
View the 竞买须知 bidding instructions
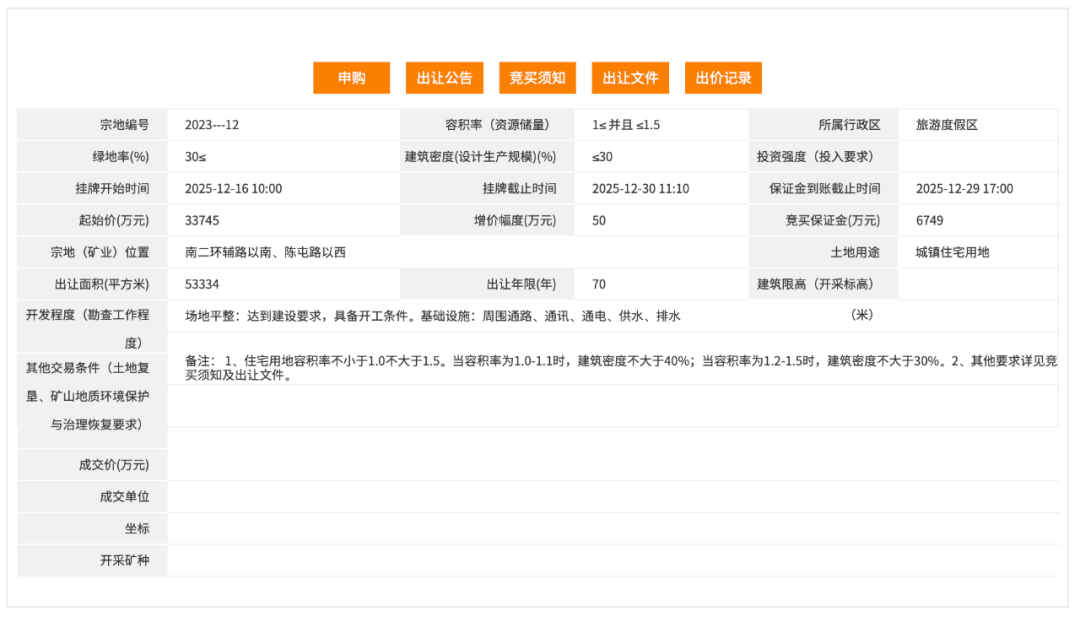(537, 77)
